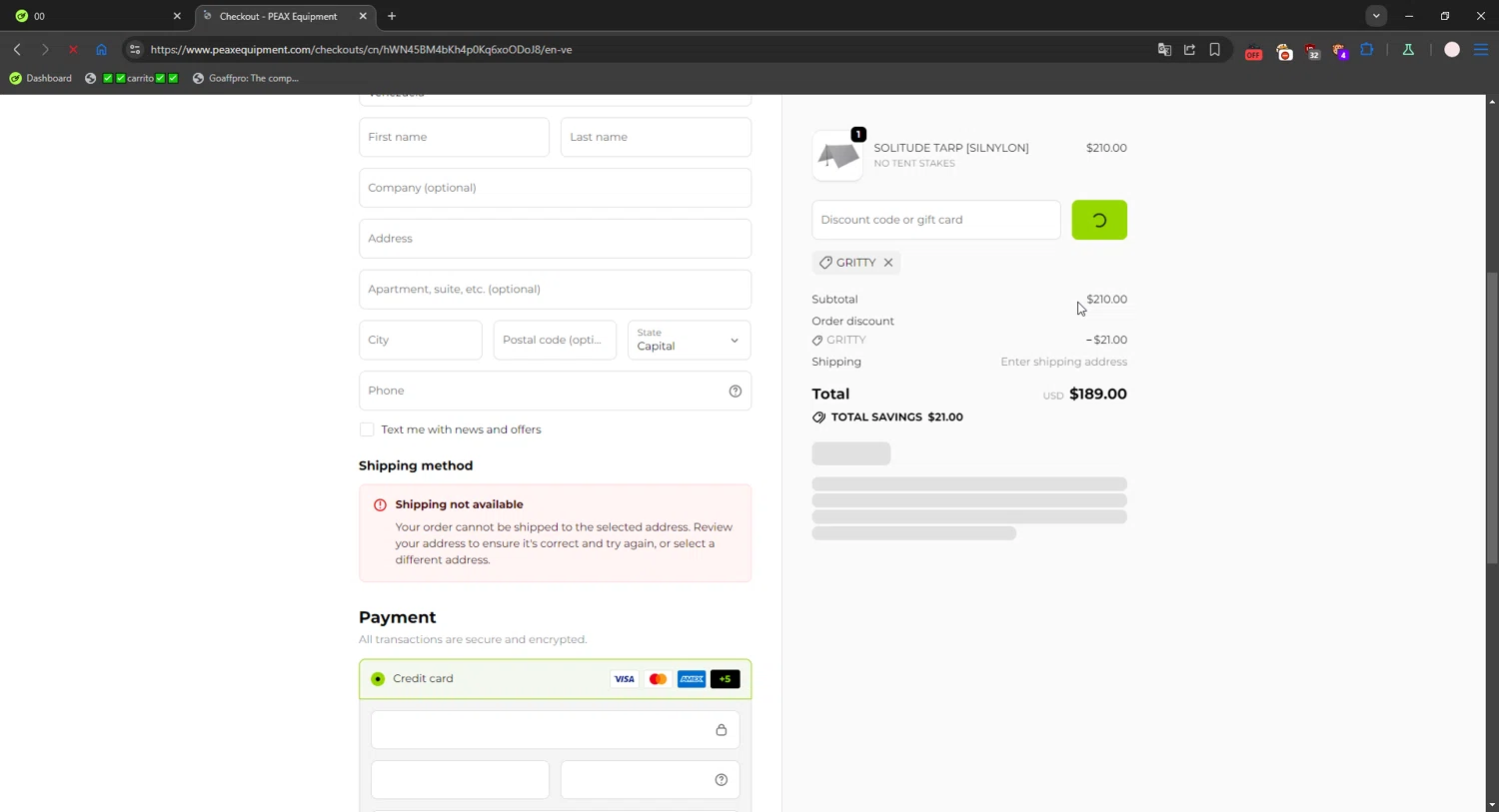Screen dimensions: 1499x812
Task: Close the Checkout - PEAX Equipment tab
Action: point(363,16)
